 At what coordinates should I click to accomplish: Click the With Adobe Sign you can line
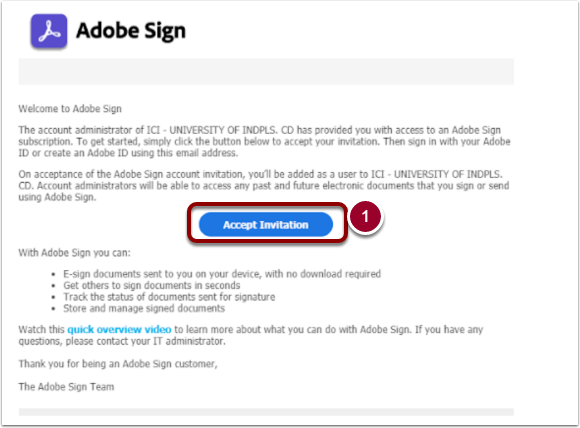pos(74,253)
